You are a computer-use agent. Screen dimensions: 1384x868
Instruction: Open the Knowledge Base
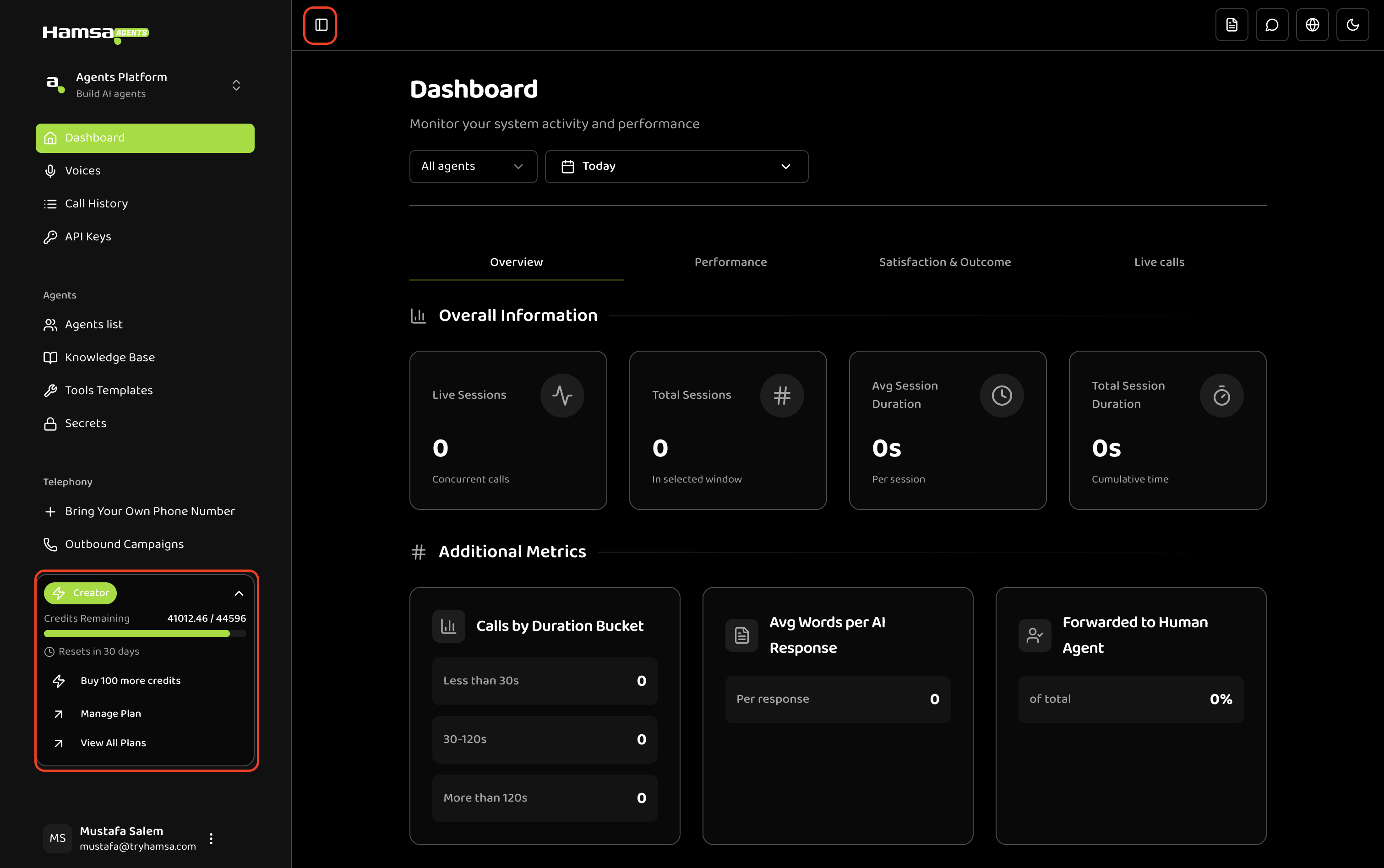(x=109, y=357)
